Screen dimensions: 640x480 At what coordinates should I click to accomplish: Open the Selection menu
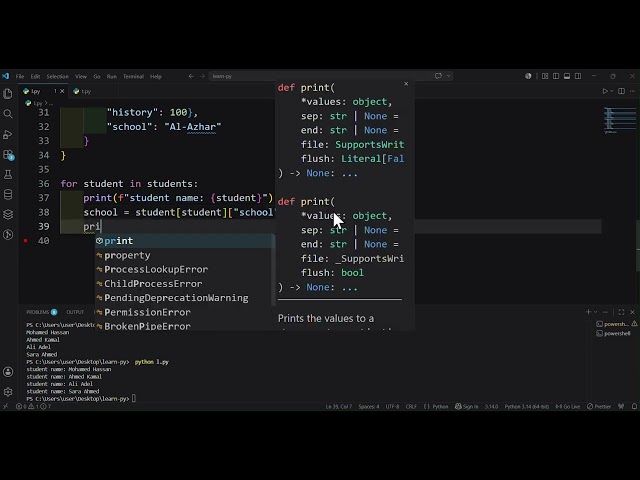coord(58,76)
